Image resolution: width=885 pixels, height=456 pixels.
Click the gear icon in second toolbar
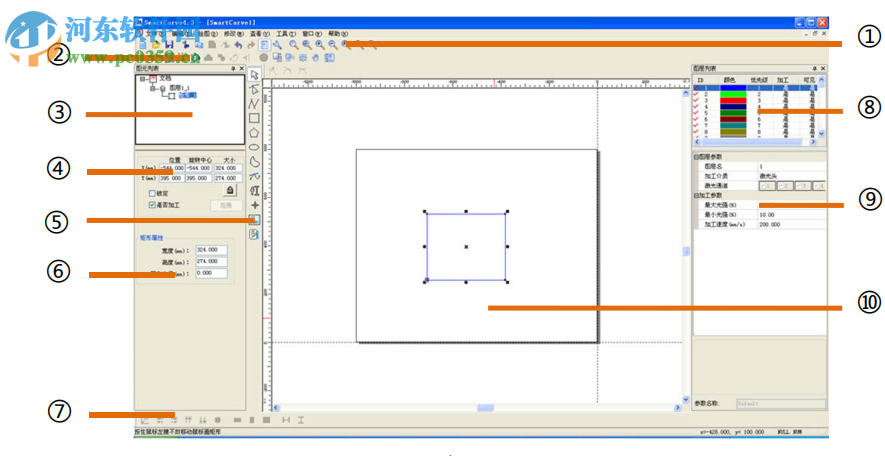click(x=303, y=58)
